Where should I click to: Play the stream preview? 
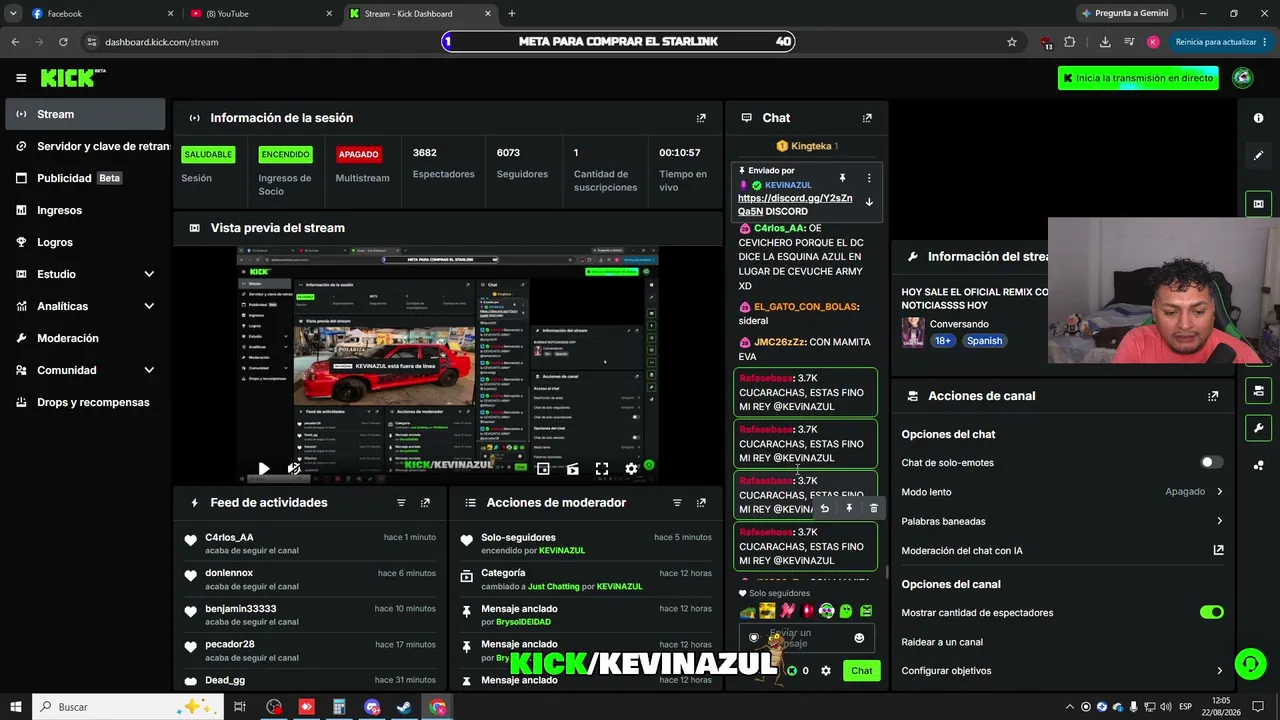tap(263, 468)
